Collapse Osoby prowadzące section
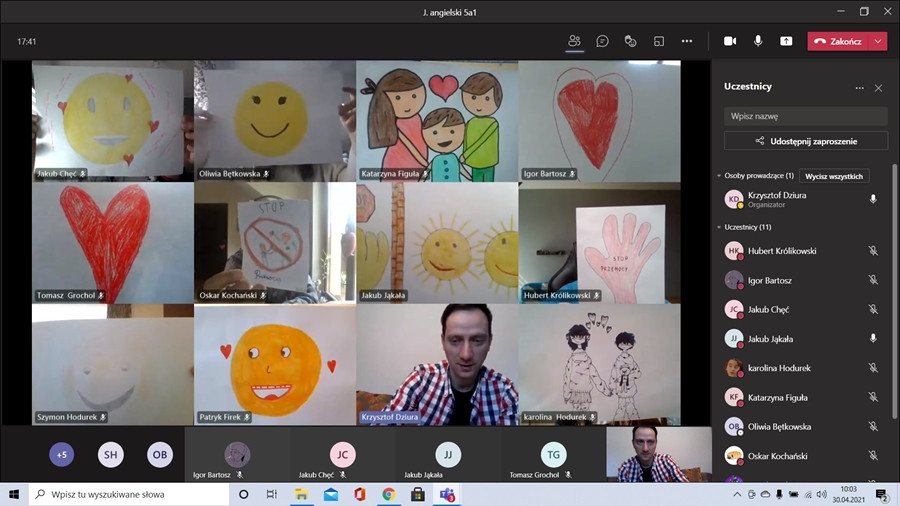This screenshot has height=506, width=900. [719, 176]
